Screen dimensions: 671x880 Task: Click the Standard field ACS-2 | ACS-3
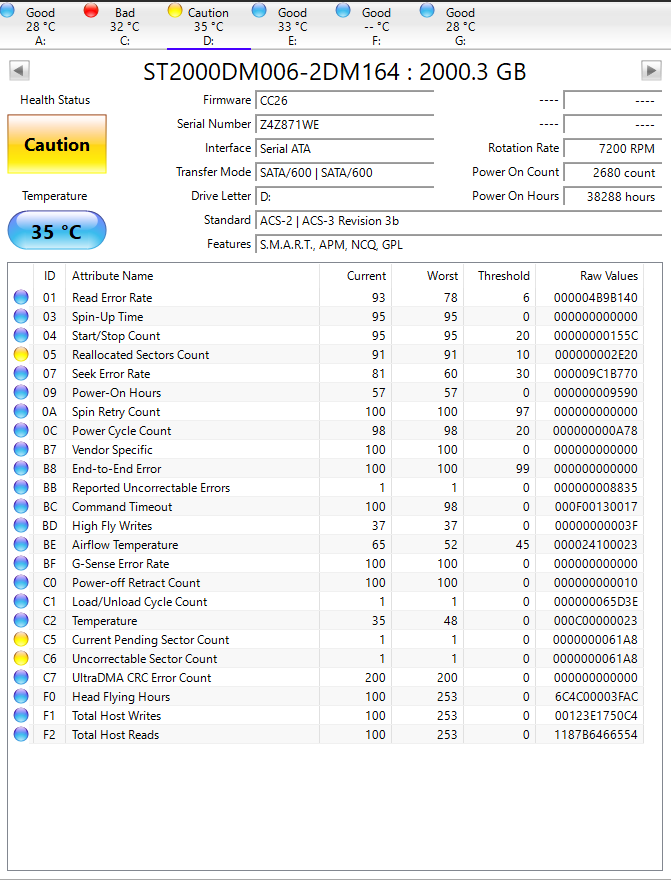pos(458,221)
